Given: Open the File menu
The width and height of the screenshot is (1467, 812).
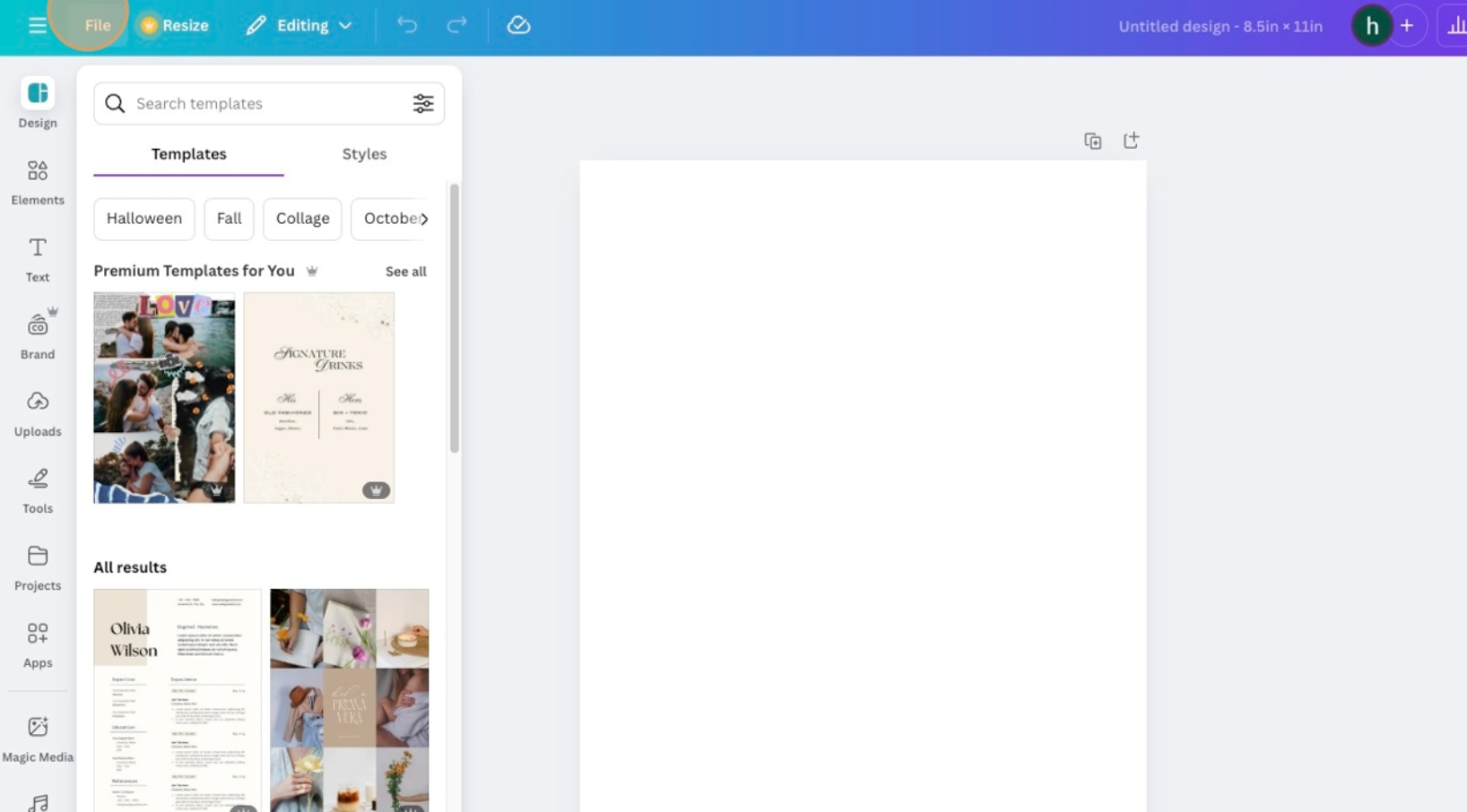Looking at the screenshot, I should pyautogui.click(x=97, y=25).
